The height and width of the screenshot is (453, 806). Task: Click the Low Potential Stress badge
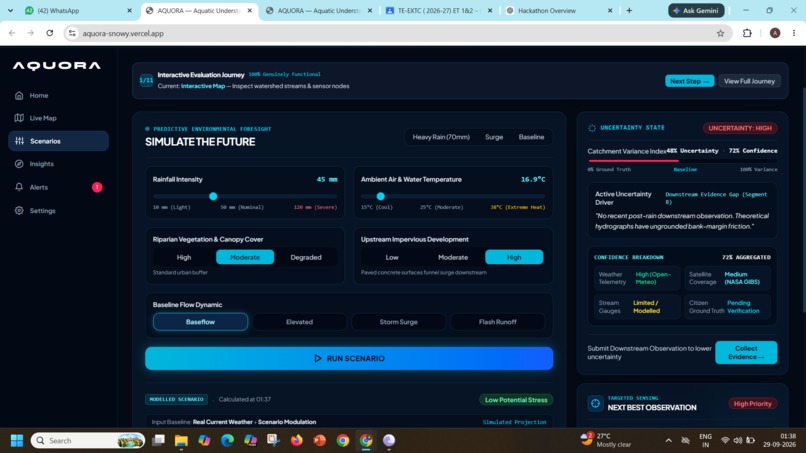pos(516,400)
